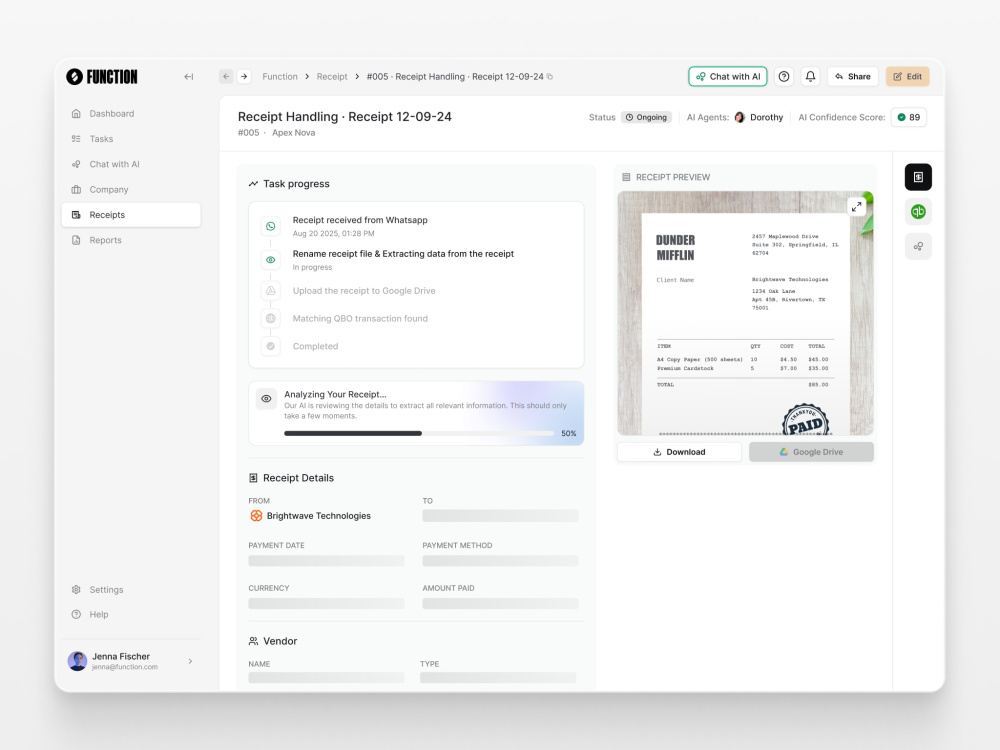Click Jenna Fischer's profile avatar
Screen dimensions: 1000x750
click(x=77, y=661)
